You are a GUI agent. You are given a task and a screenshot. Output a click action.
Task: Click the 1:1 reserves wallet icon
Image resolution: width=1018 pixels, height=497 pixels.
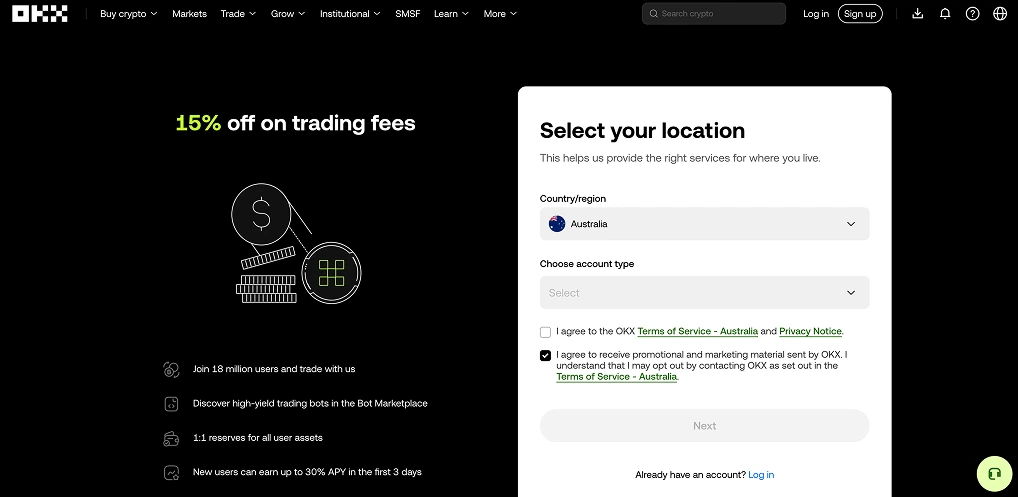[171, 438]
